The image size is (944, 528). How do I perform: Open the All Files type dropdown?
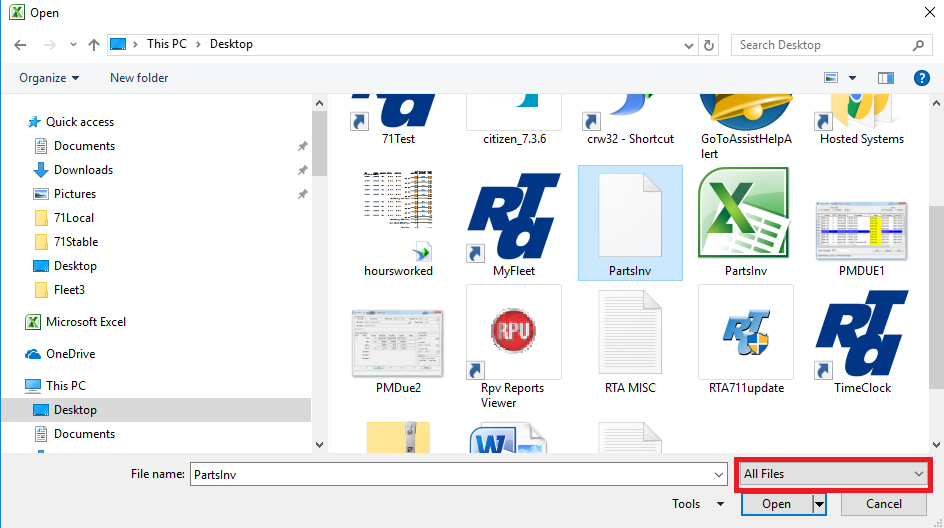coord(833,474)
